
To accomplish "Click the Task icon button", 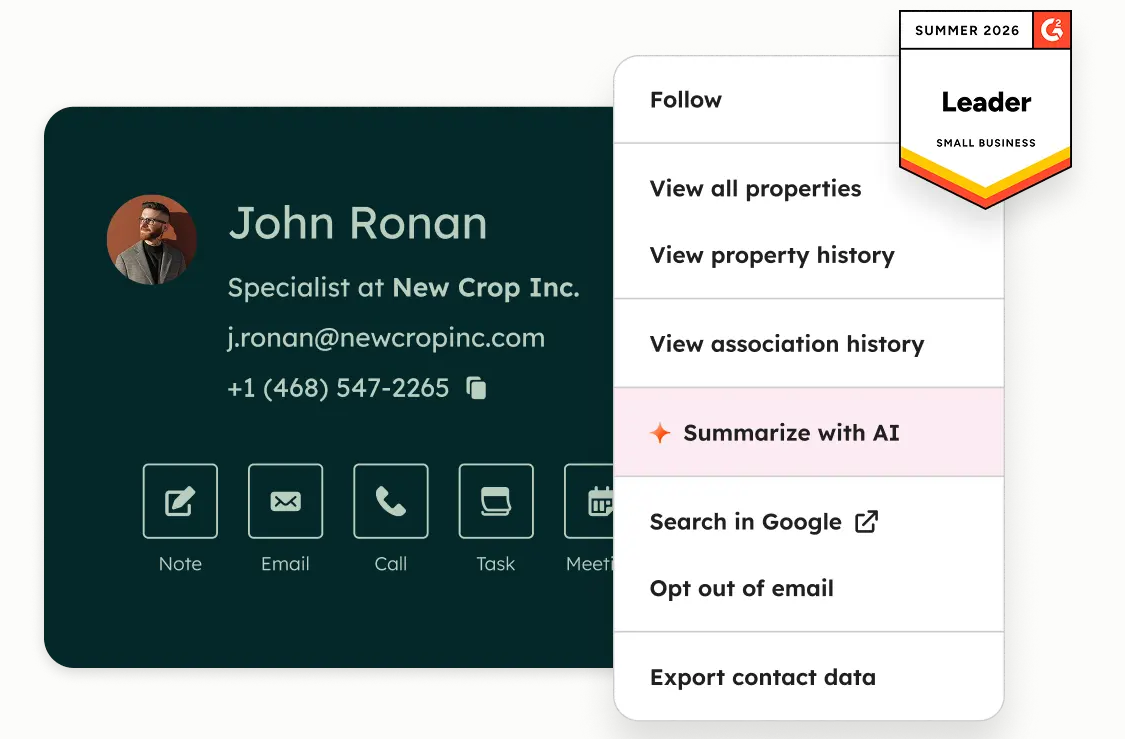I will [x=496, y=501].
